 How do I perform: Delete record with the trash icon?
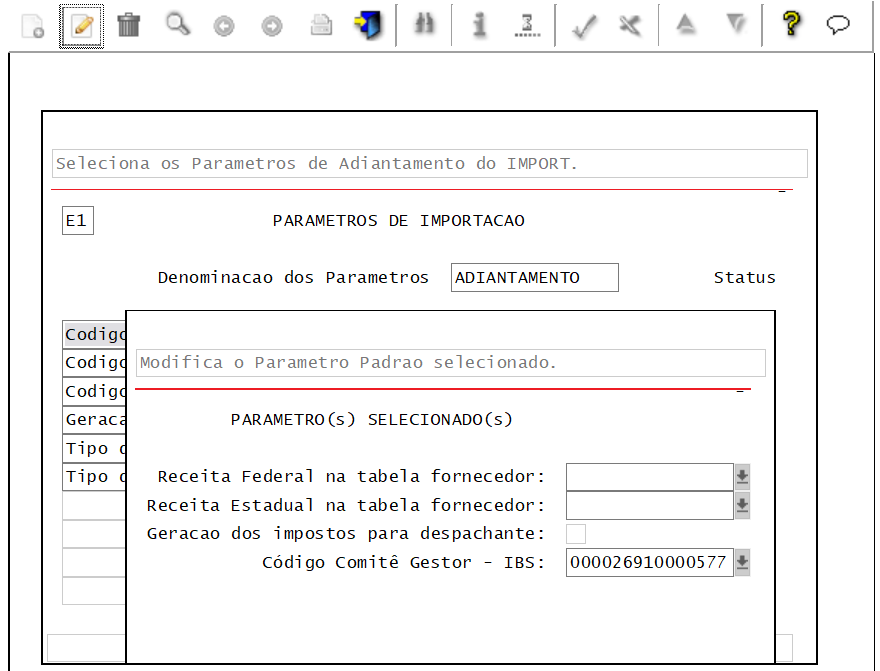(127, 25)
